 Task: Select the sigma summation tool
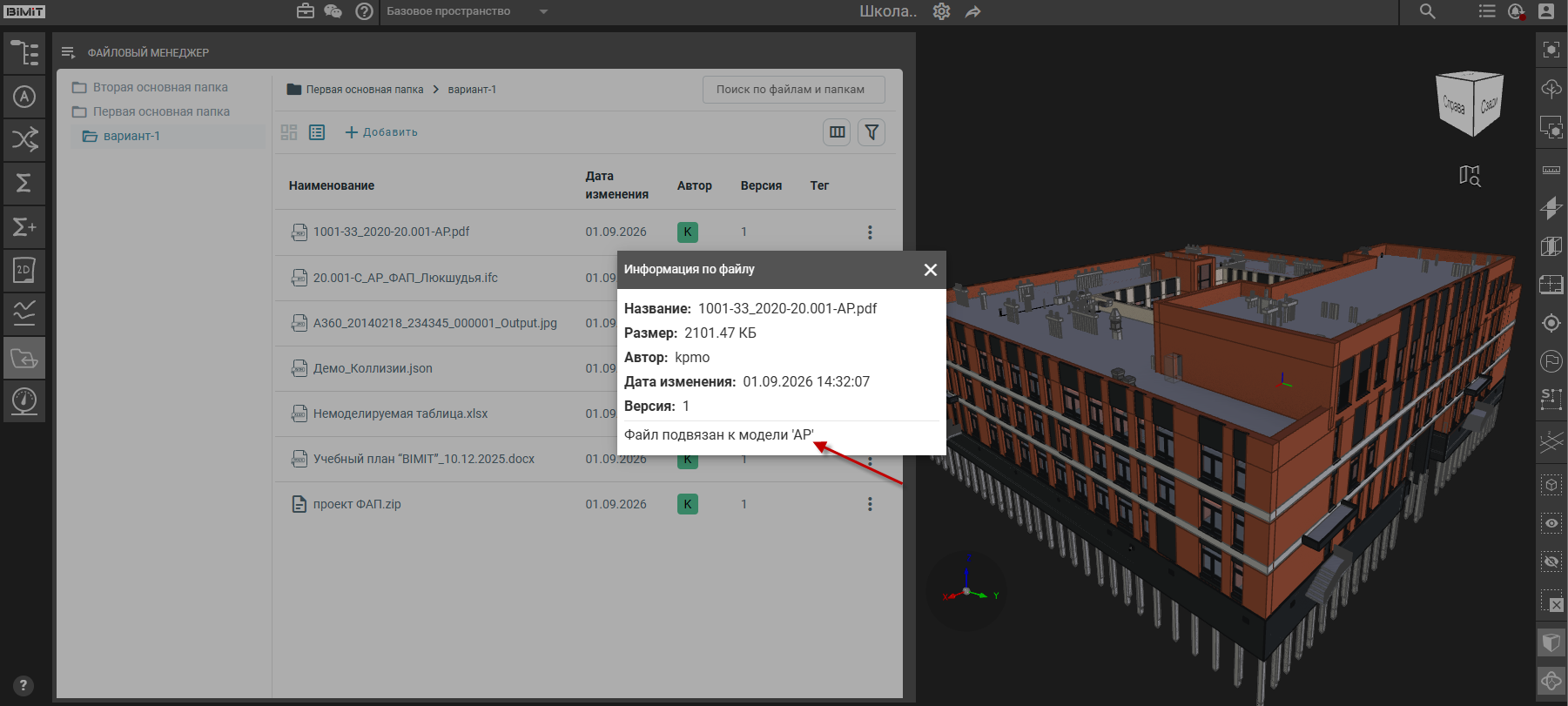tap(24, 183)
